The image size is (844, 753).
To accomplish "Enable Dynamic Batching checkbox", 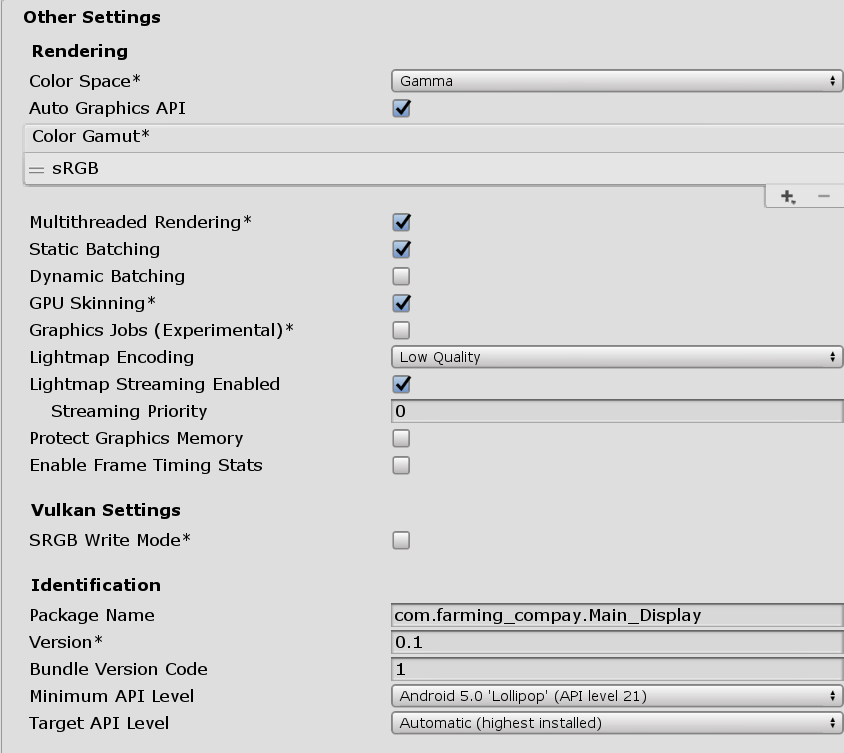I will tap(401, 276).
